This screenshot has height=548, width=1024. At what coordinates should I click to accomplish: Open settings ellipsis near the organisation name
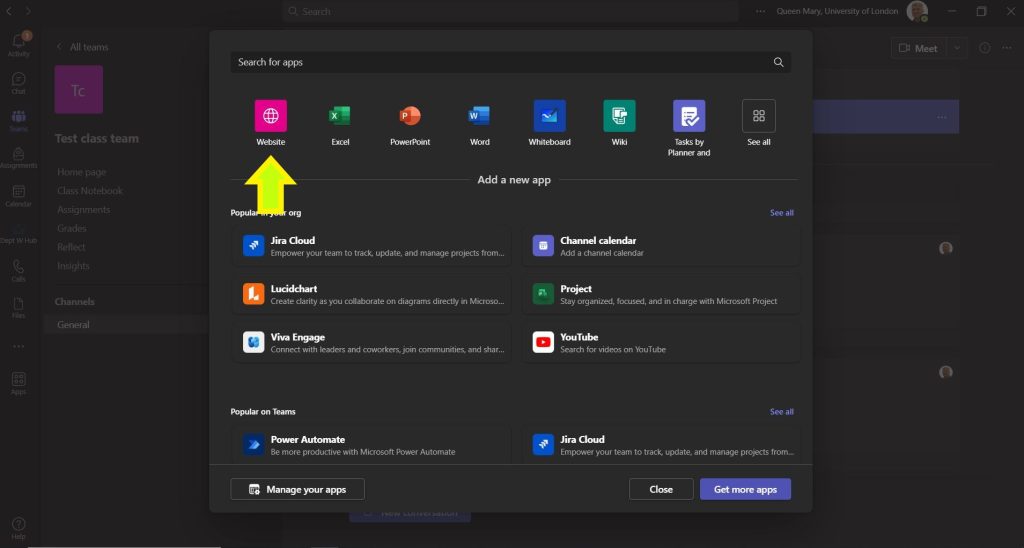tap(760, 11)
